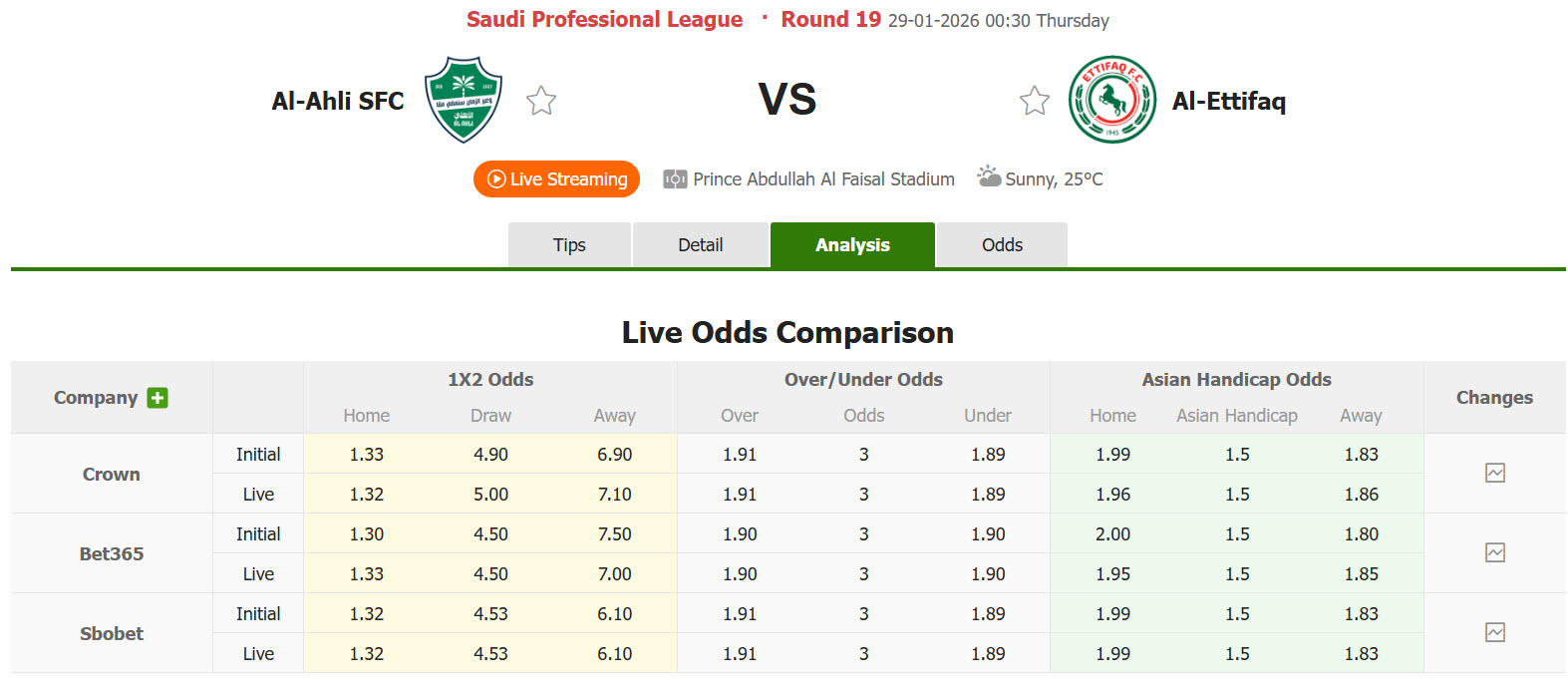Click the stadium icon beside the venue name
The width and height of the screenshot is (1568, 691).
click(x=675, y=178)
